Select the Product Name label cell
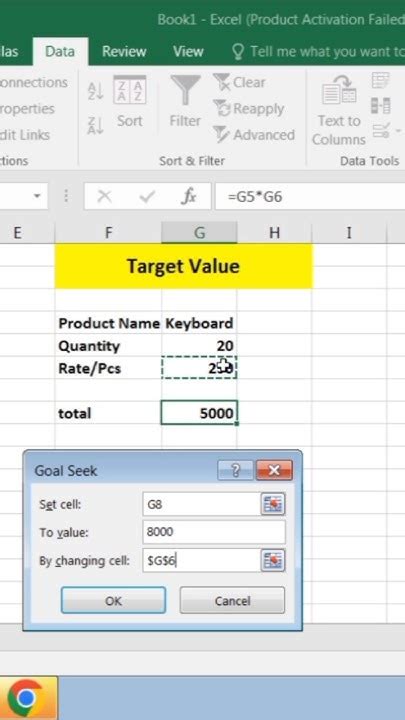This screenshot has height=720, width=405. click(108, 323)
